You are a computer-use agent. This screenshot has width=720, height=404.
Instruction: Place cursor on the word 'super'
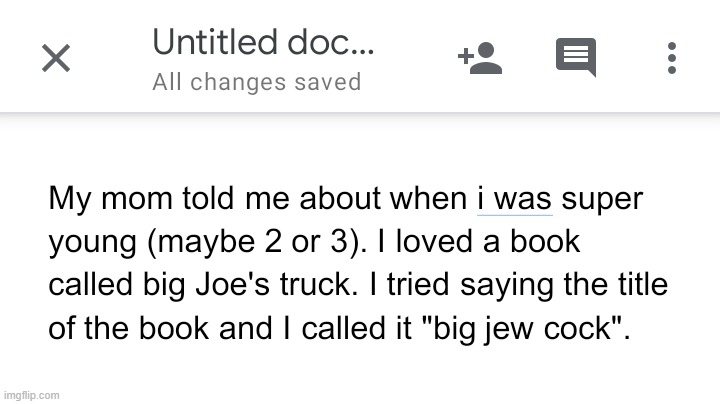click(x=602, y=201)
